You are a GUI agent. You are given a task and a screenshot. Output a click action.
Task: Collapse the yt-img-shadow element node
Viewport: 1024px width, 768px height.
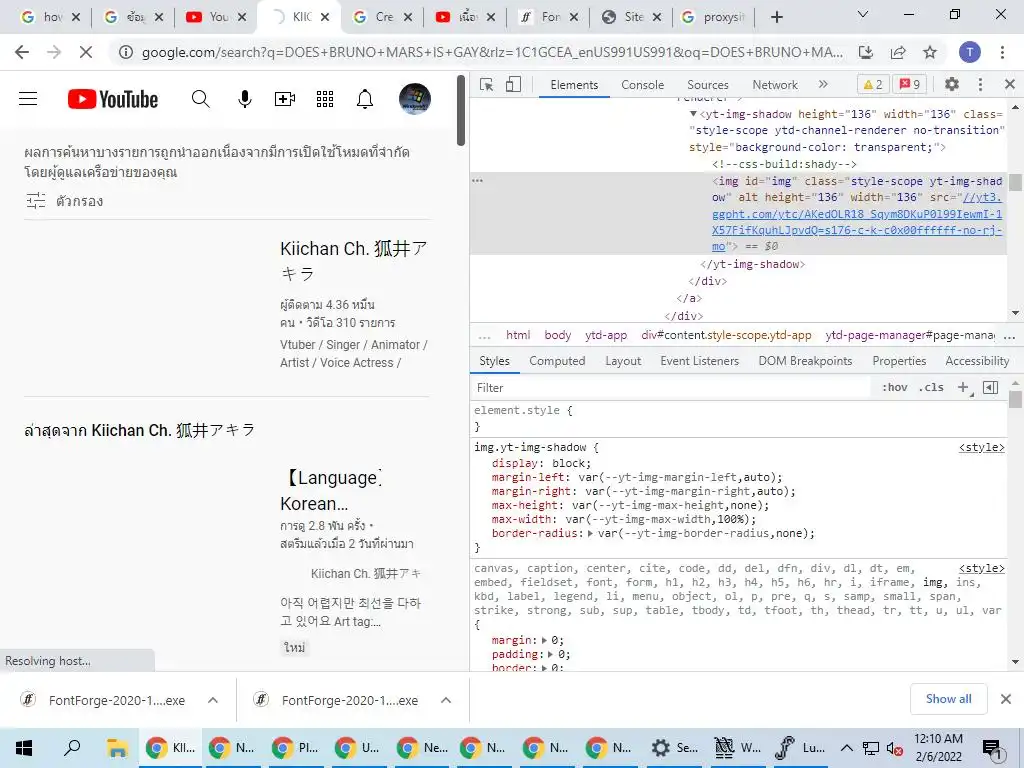pos(693,114)
